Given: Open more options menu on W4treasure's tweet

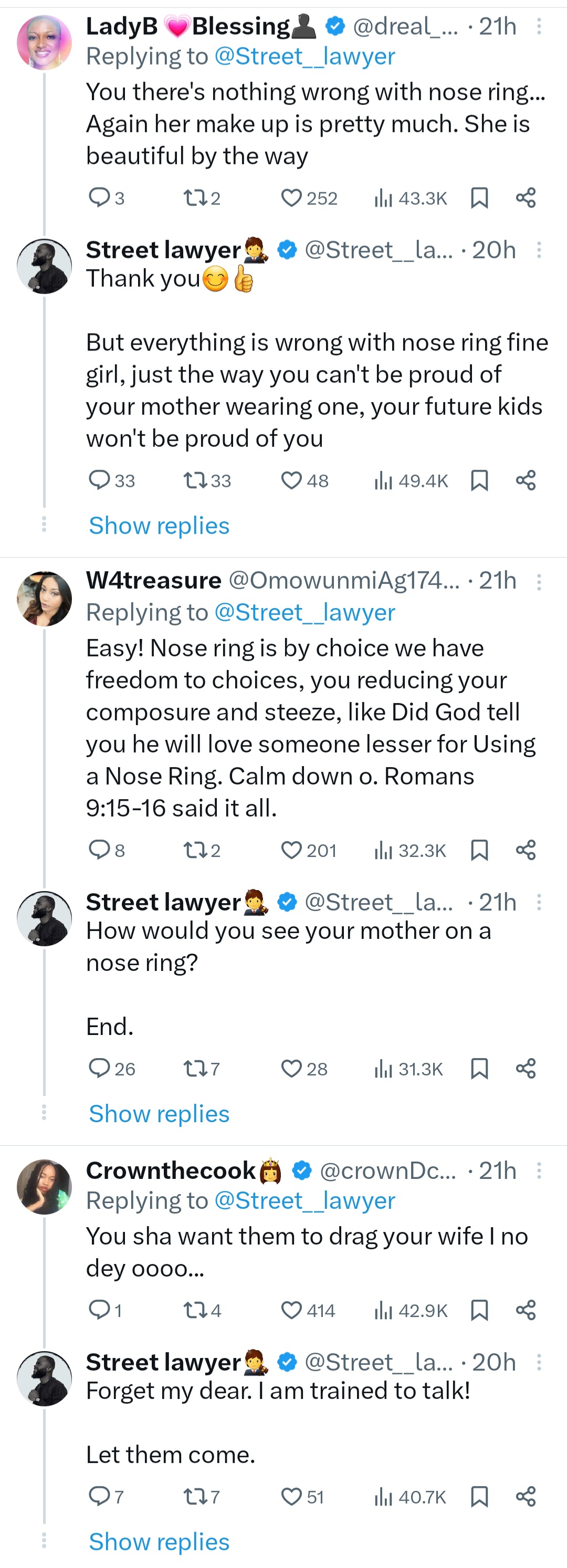Looking at the screenshot, I should point(539,582).
